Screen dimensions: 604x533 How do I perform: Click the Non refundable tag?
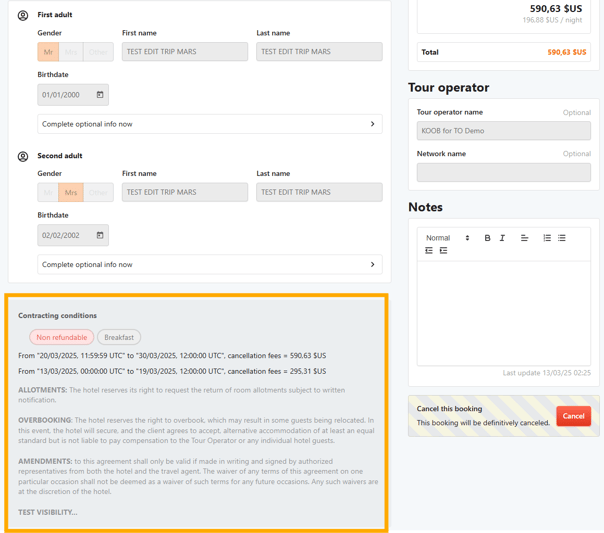point(62,338)
